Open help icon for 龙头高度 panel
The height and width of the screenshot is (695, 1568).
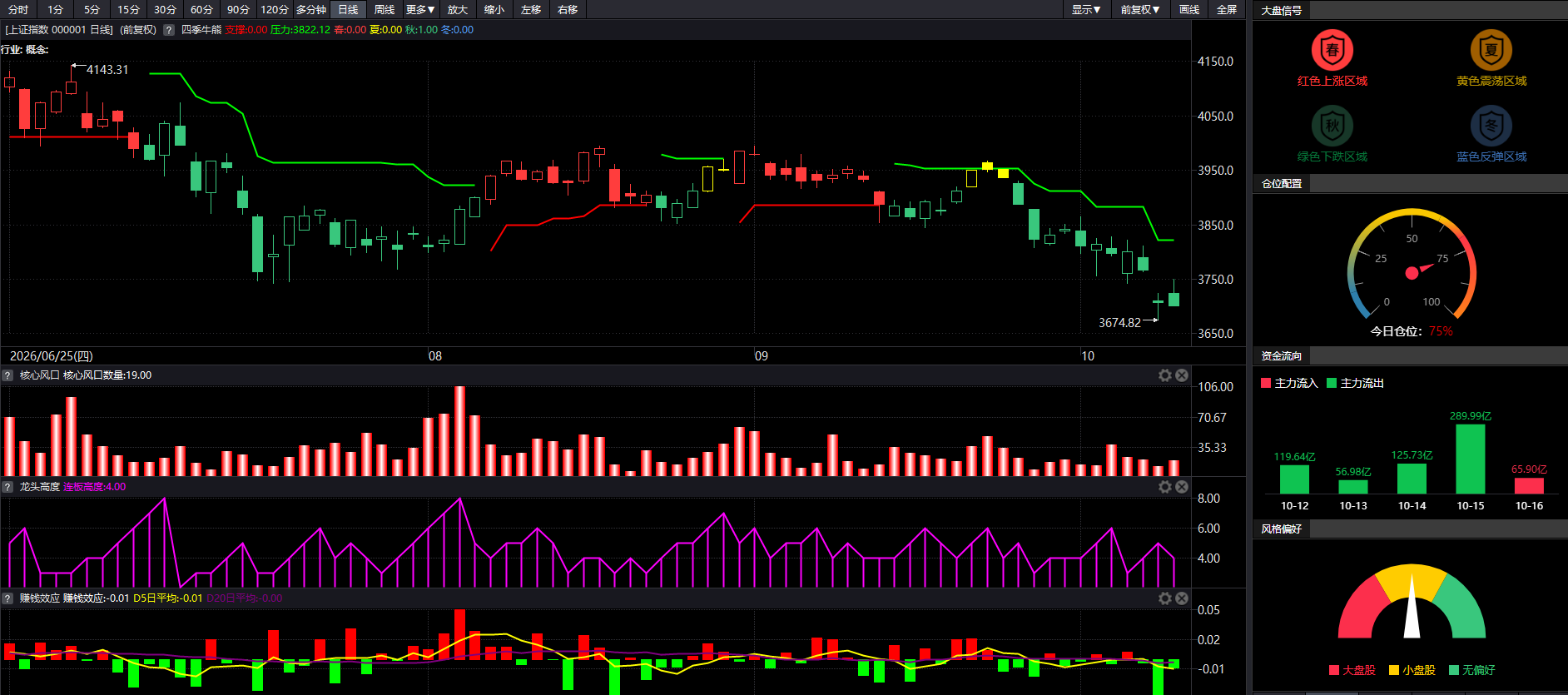point(7,487)
